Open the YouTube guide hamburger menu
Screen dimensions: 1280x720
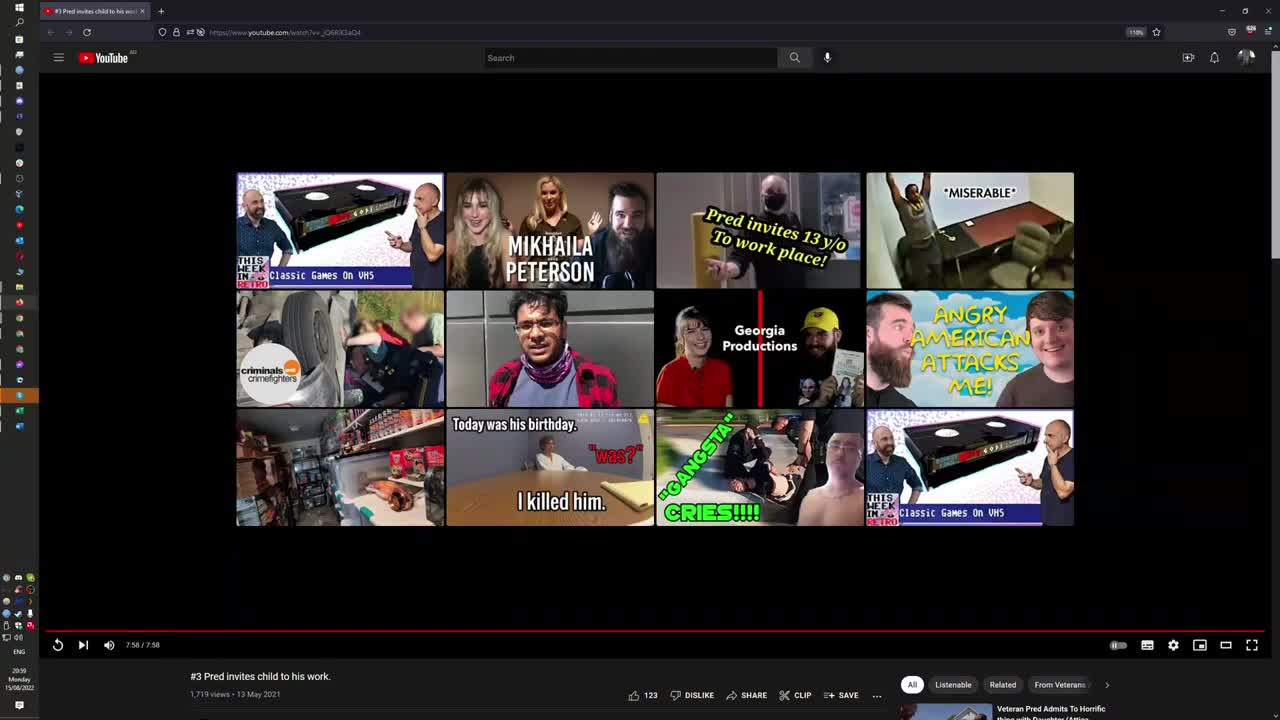tap(58, 58)
